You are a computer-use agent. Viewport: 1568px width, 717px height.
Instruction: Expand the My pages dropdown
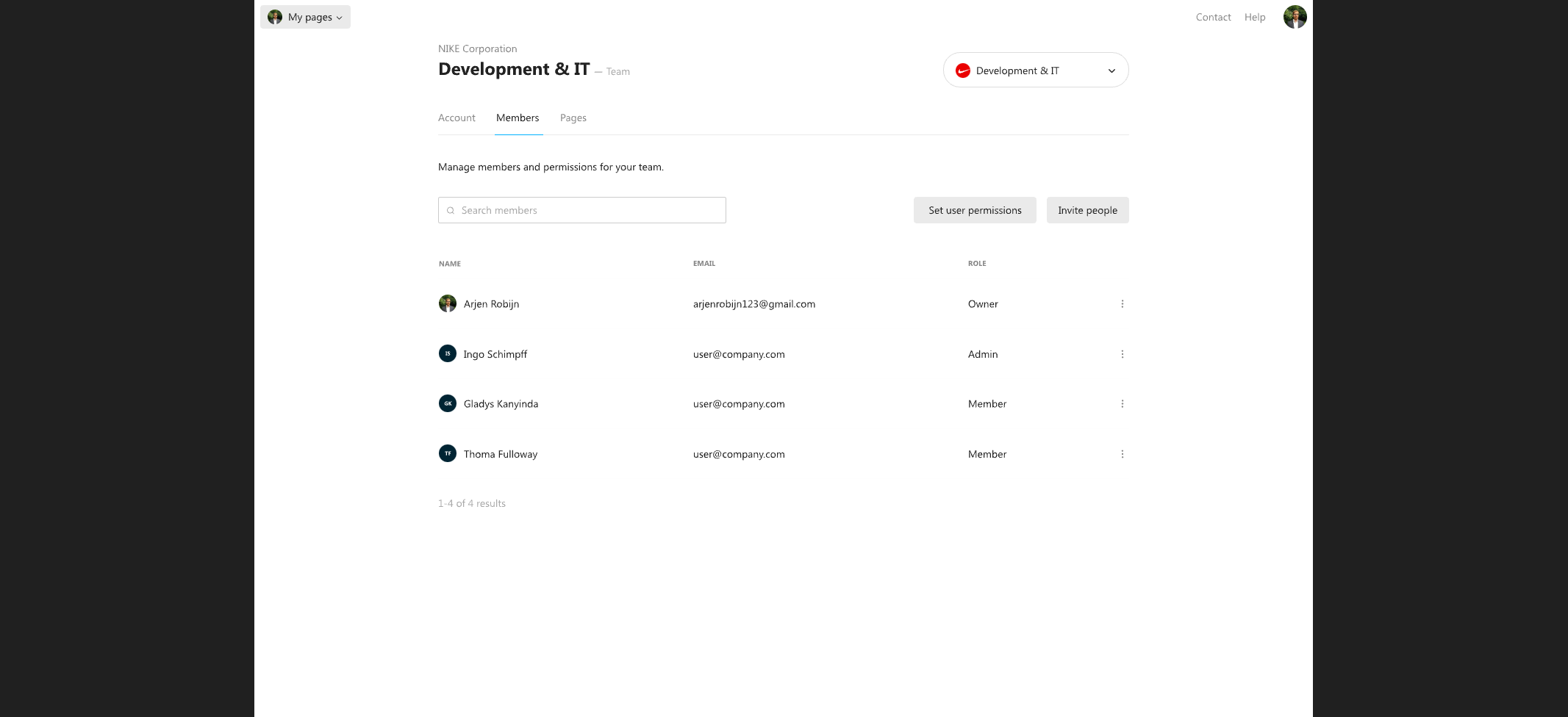click(x=305, y=17)
